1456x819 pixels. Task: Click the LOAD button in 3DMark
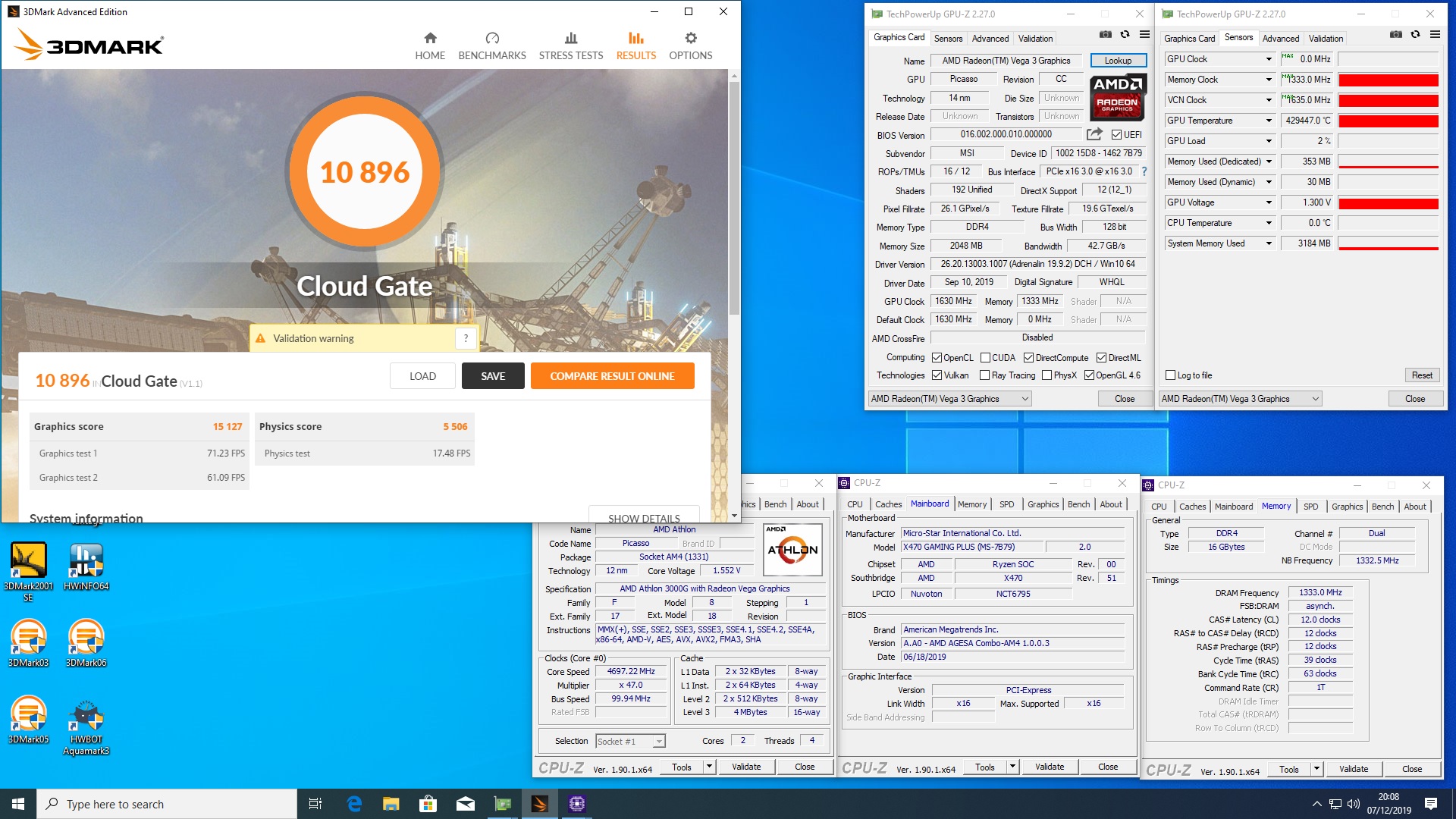click(x=422, y=376)
